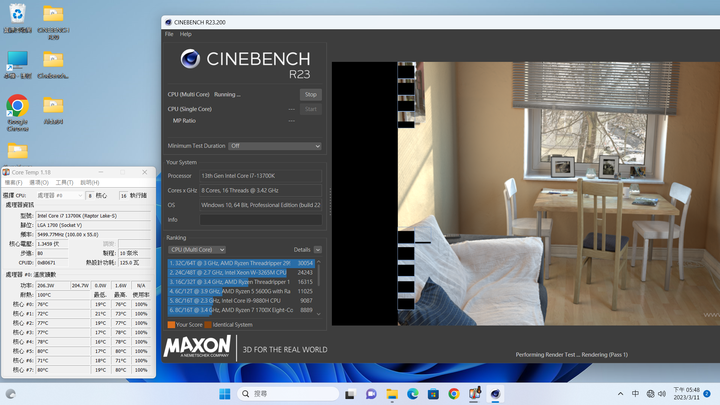Image resolution: width=720 pixels, height=405 pixels.
Task: Open the taskbar clock and date
Action: (x=686, y=394)
